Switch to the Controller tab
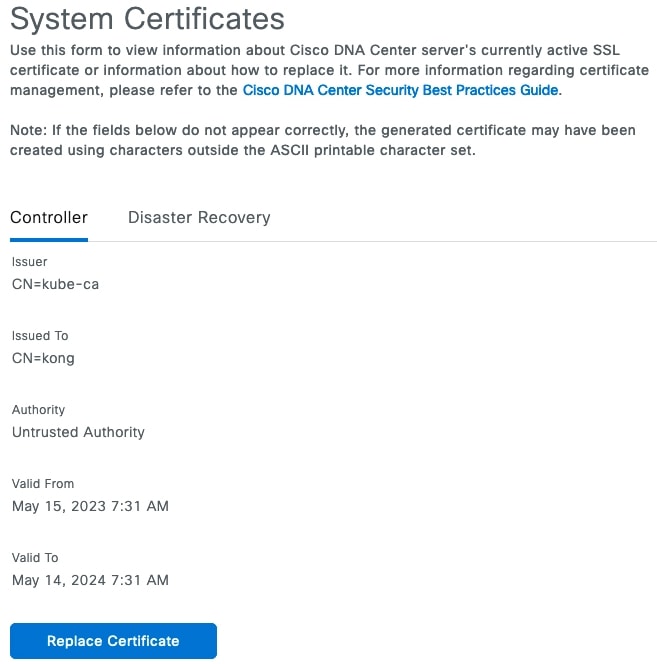Image resolution: width=657 pixels, height=664 pixels. (49, 218)
